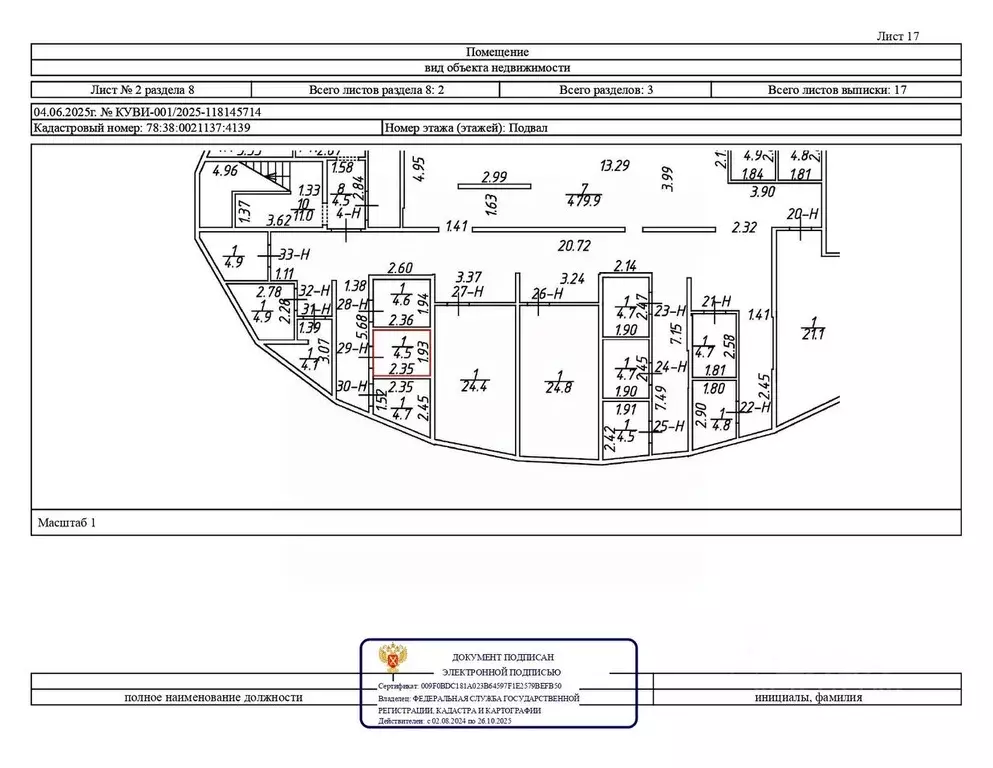993x768 pixels.
Task: Click the electronic signature stamp heading
Action: [x=502, y=665]
